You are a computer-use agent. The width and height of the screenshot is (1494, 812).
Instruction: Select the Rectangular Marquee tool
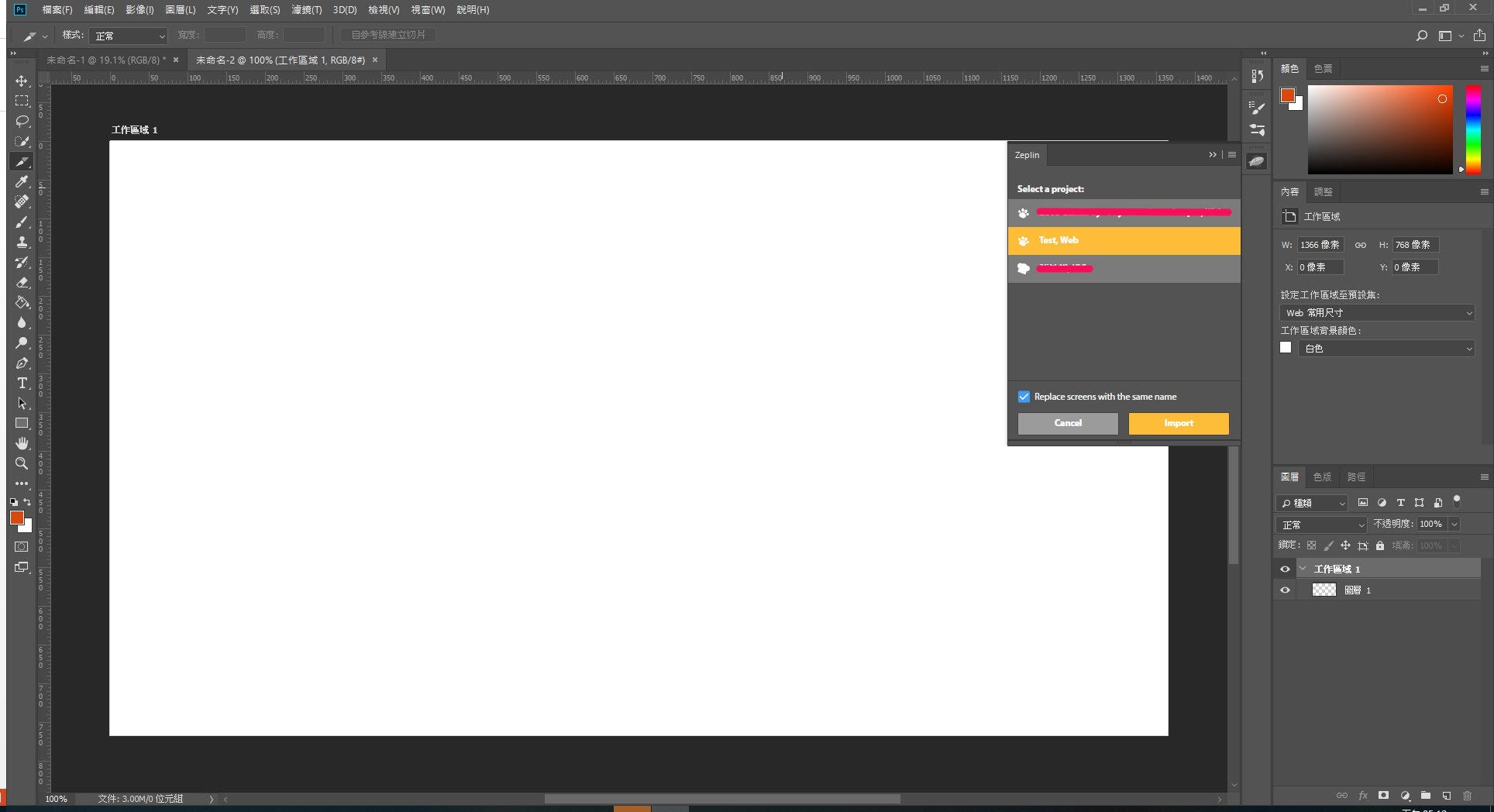pos(22,101)
